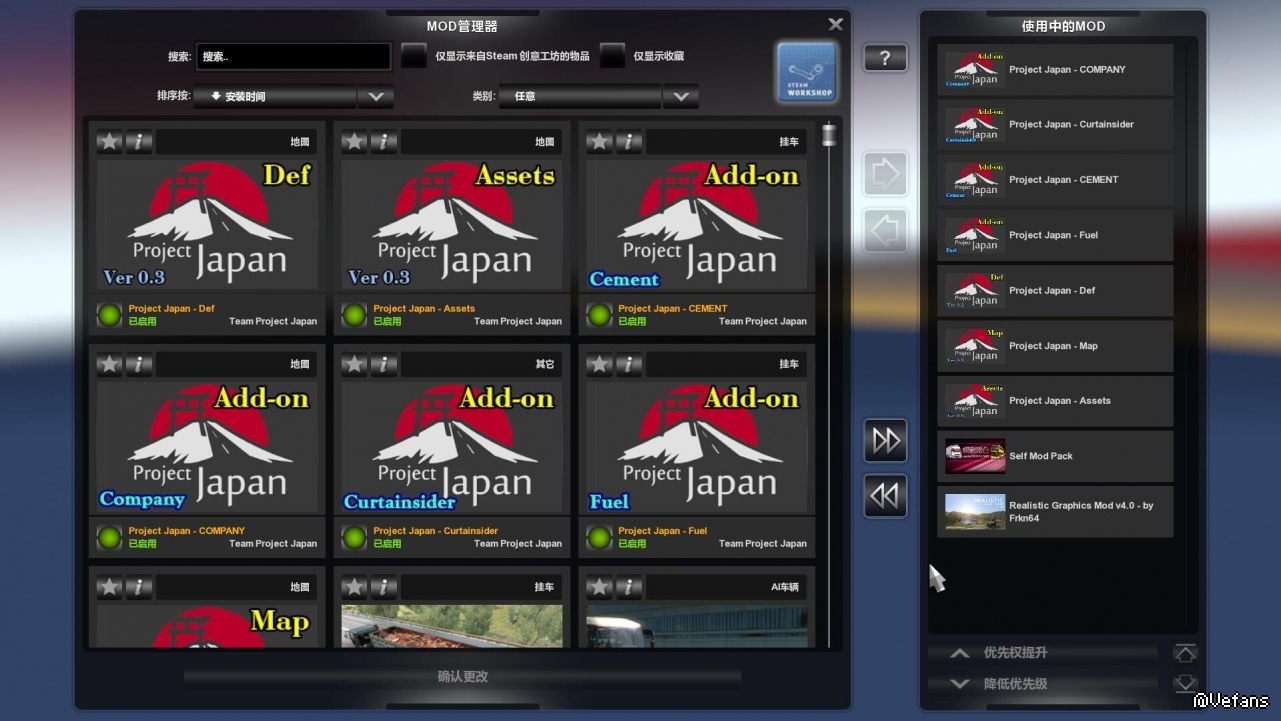
Task: Select the Cement add-on card thumbnail in library
Action: tap(697, 225)
